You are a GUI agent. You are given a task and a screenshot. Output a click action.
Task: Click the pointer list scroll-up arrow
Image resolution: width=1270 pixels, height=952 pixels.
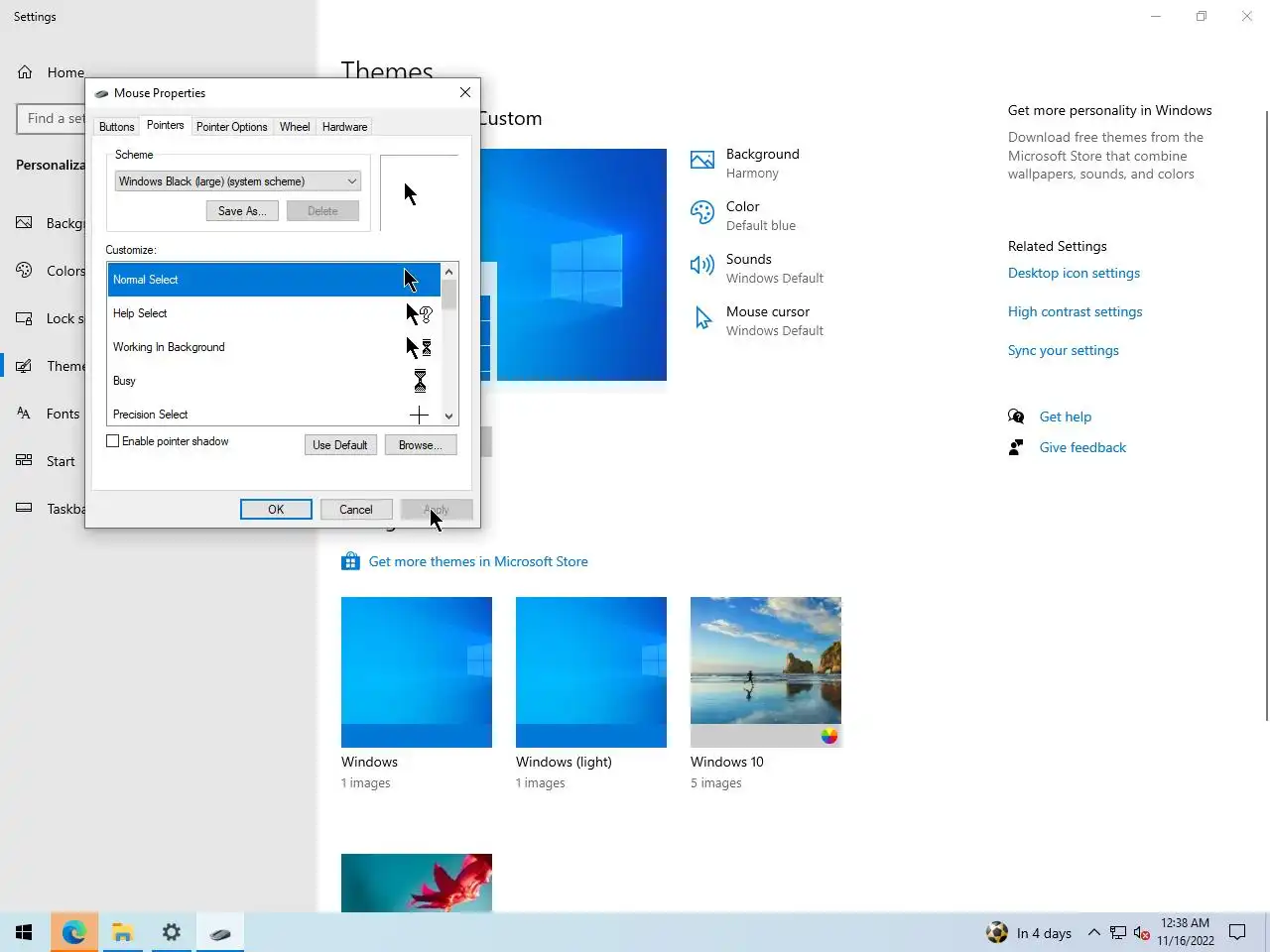coord(449,272)
